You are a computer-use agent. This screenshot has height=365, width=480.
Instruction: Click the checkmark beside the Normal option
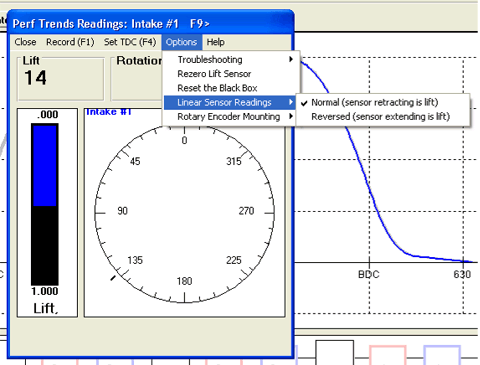pos(304,103)
